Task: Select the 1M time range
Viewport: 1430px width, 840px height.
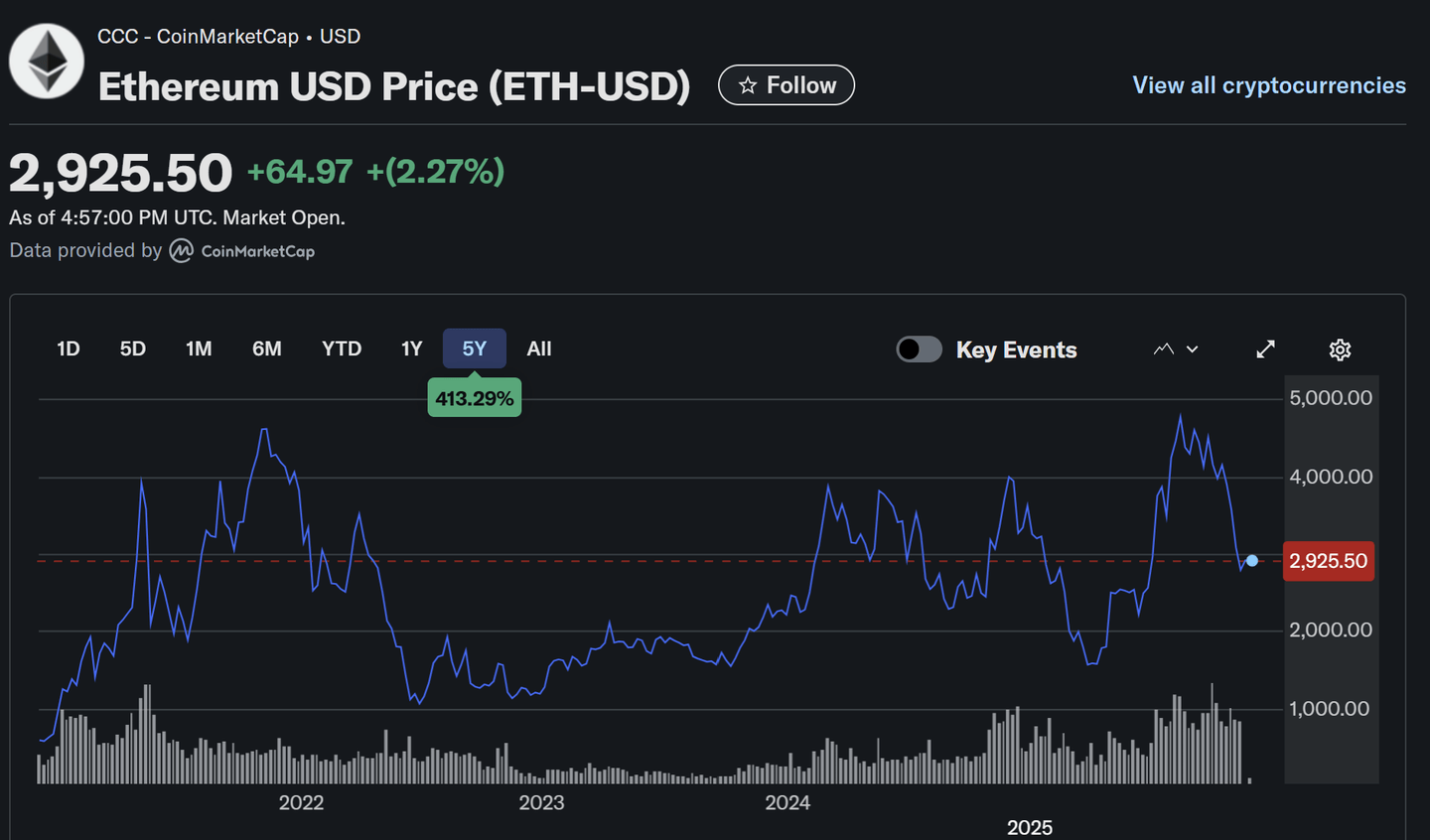Action: [199, 349]
